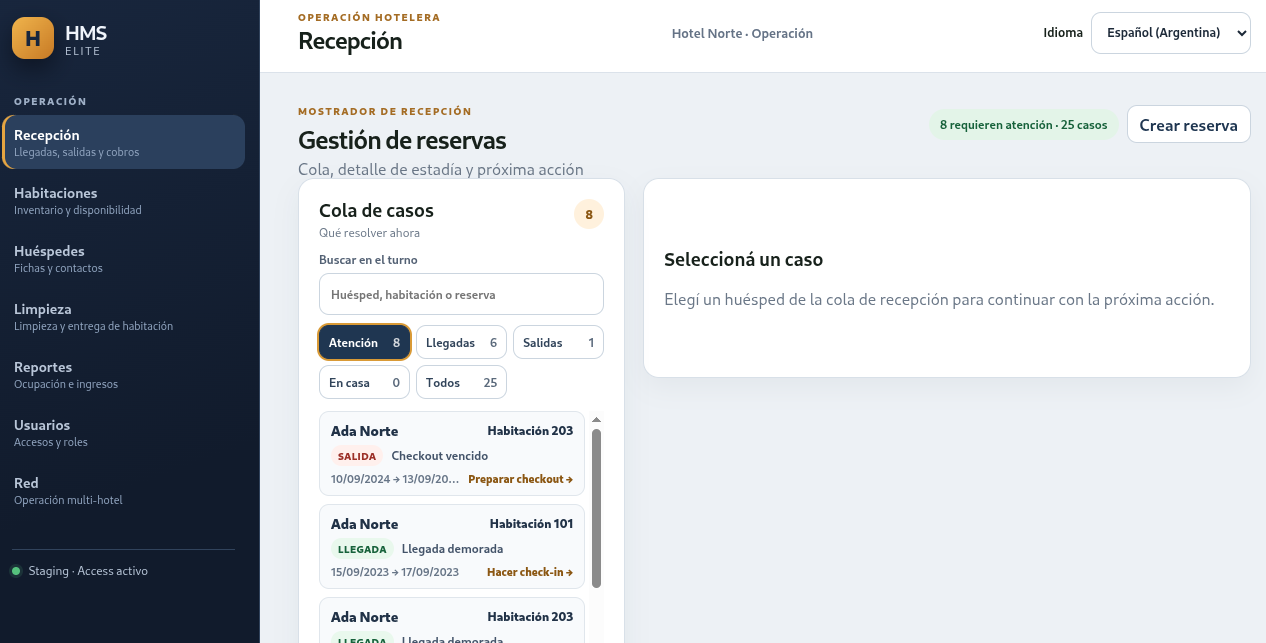This screenshot has height=643, width=1266.
Task: Click the green status dot beside Staging
Action: coord(16,571)
